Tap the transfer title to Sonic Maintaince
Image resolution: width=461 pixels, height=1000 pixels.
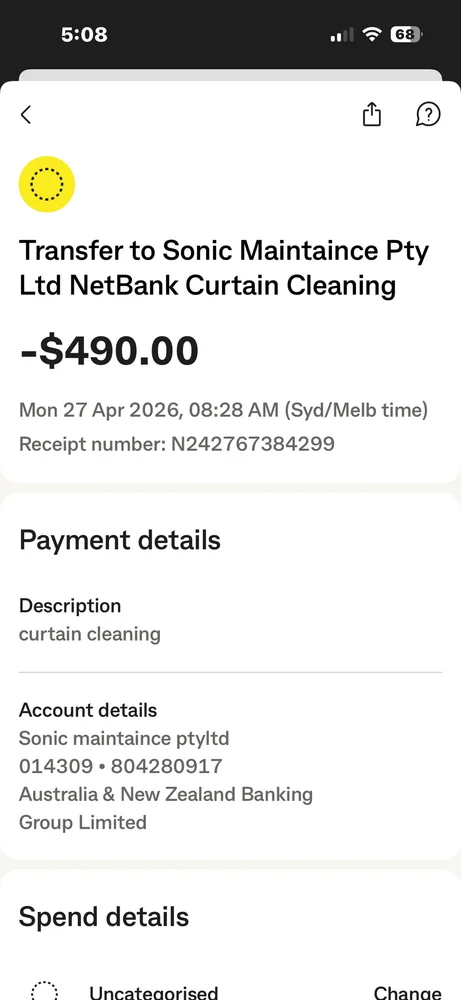pos(224,268)
